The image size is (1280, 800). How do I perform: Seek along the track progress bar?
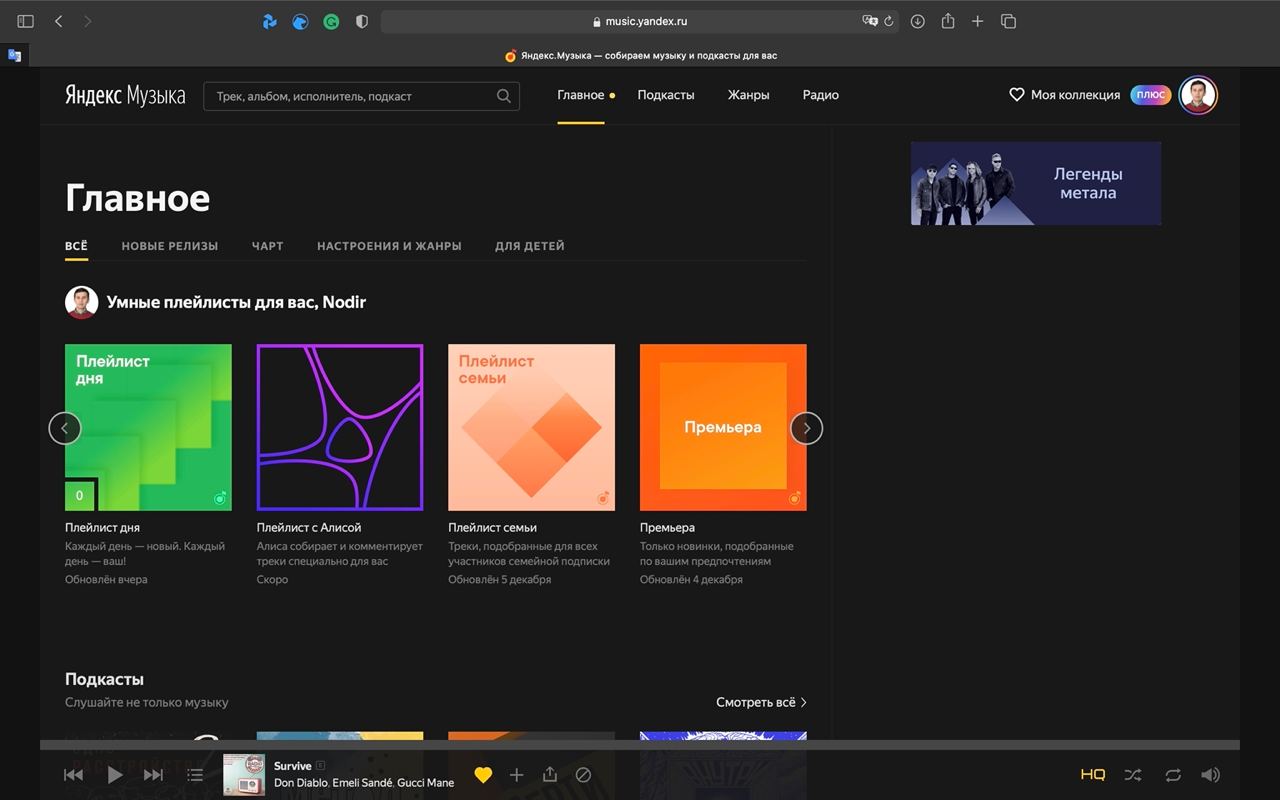(x=640, y=745)
